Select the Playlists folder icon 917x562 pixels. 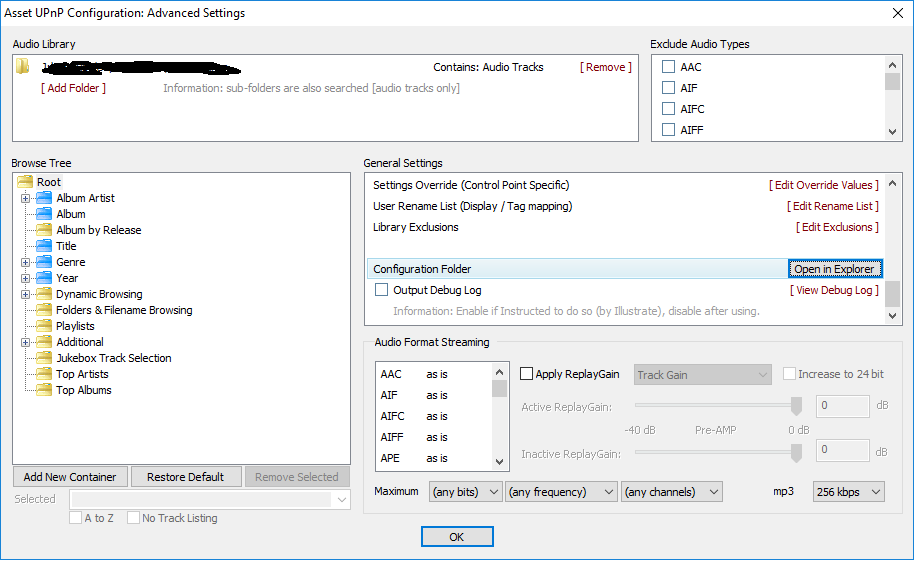[44, 326]
